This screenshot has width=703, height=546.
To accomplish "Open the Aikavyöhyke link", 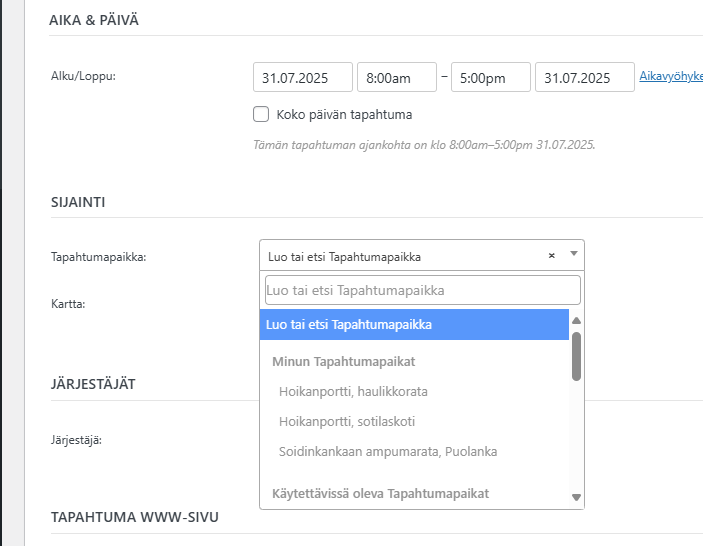I will 670,77.
